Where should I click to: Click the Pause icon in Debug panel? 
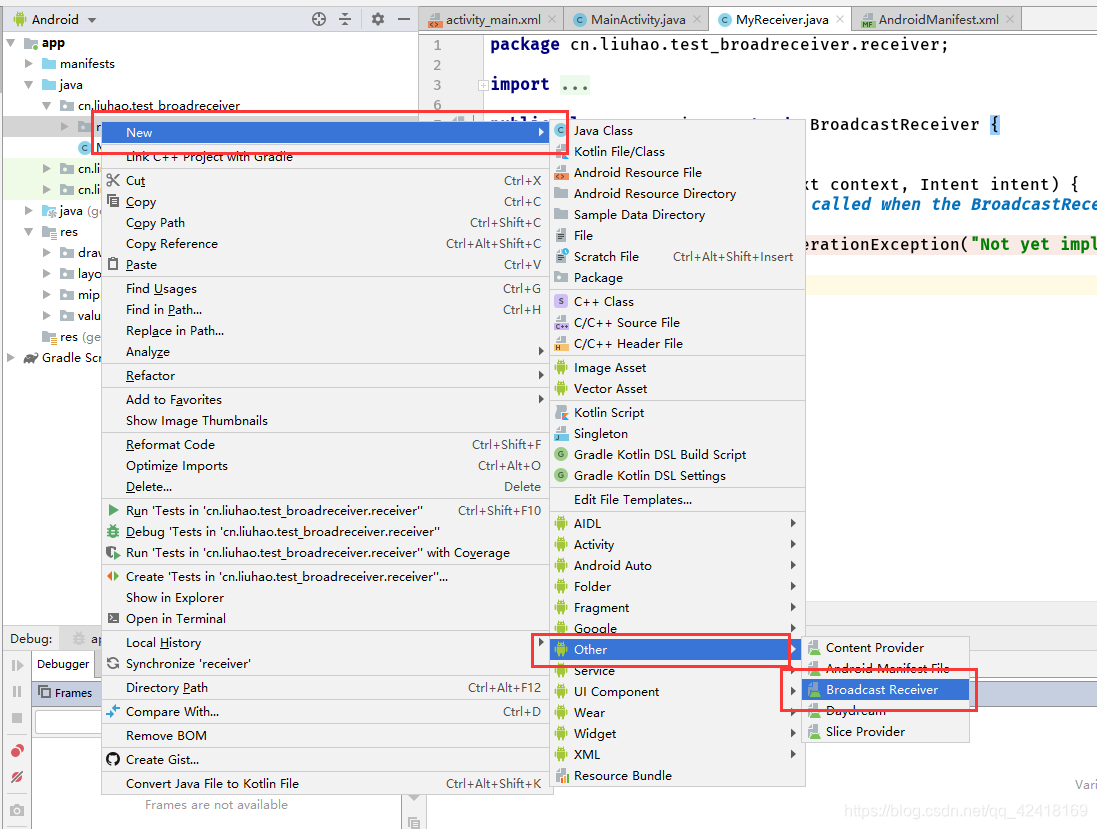click(17, 692)
